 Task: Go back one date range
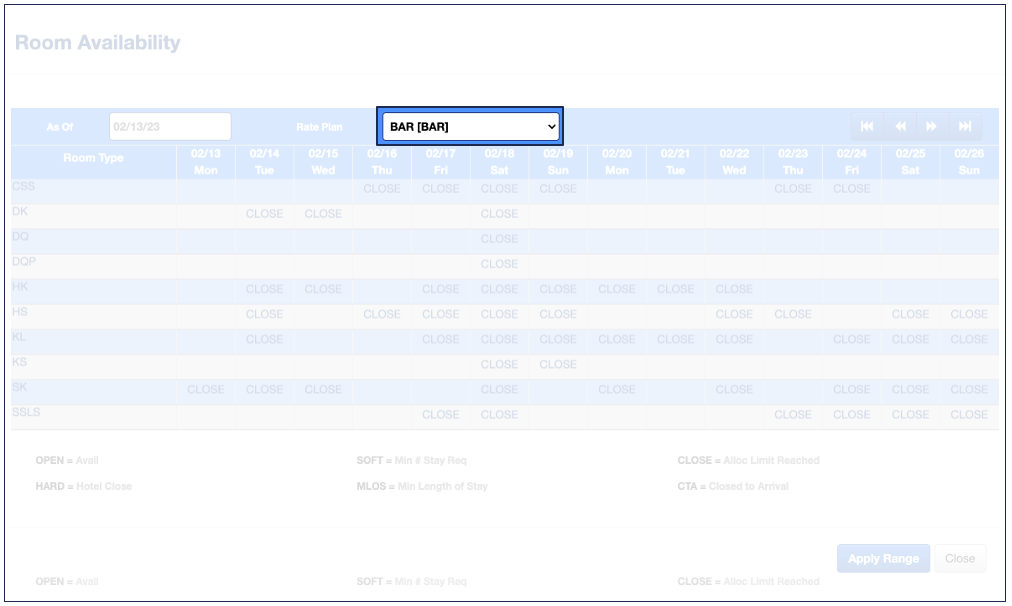click(900, 126)
